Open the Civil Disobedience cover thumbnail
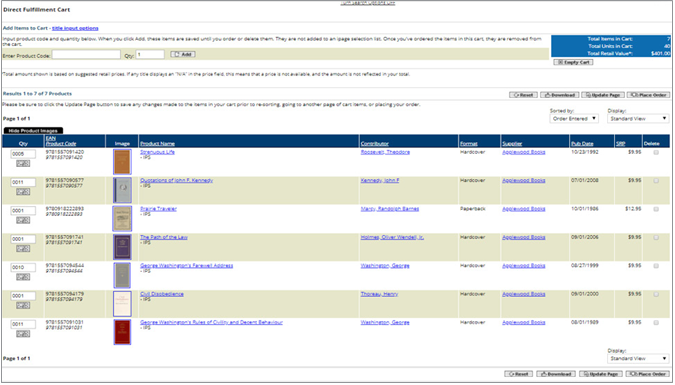The height and width of the screenshot is (385, 675). tap(122, 304)
